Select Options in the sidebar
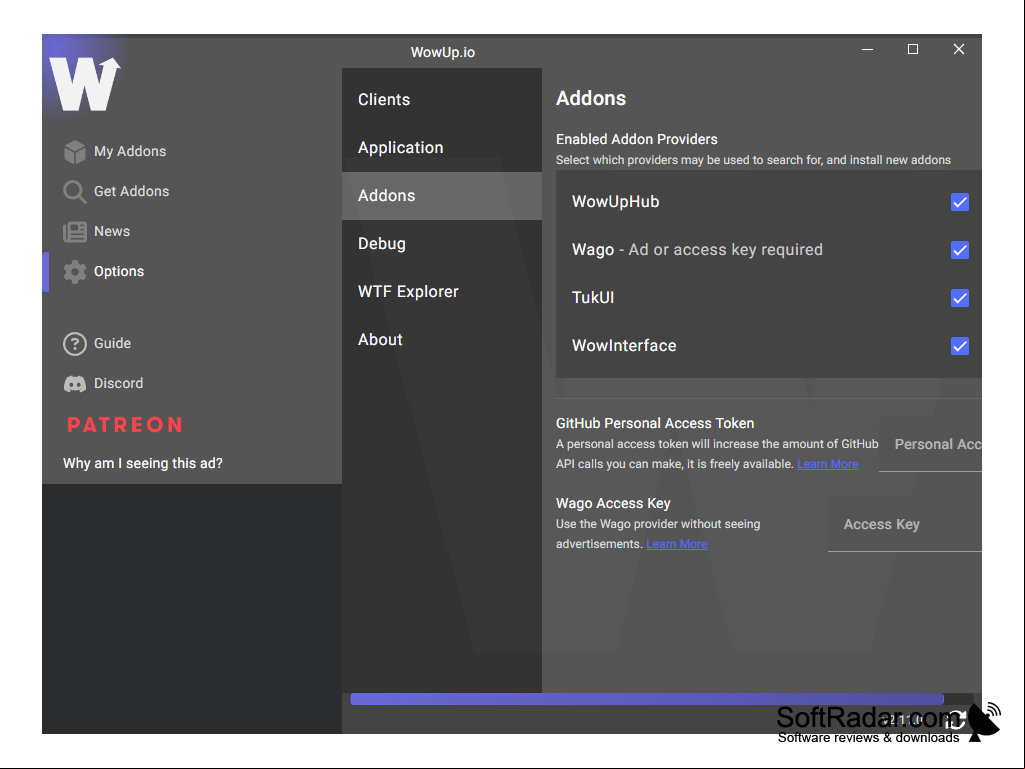 [x=119, y=271]
